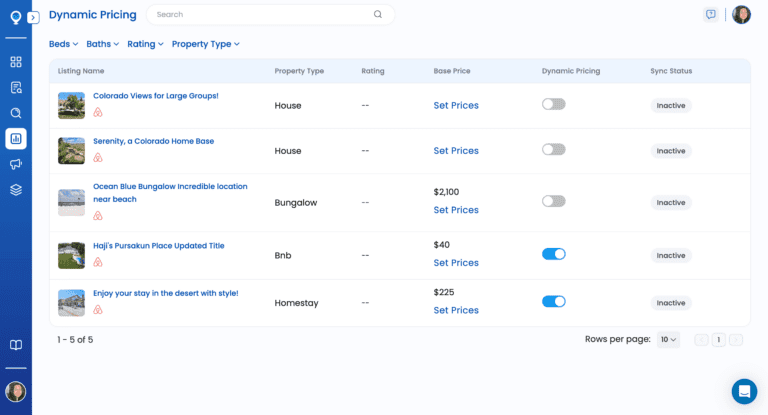Screen dimensions: 768x415
Task: Change rows per page dropdown
Action: (x=668, y=340)
